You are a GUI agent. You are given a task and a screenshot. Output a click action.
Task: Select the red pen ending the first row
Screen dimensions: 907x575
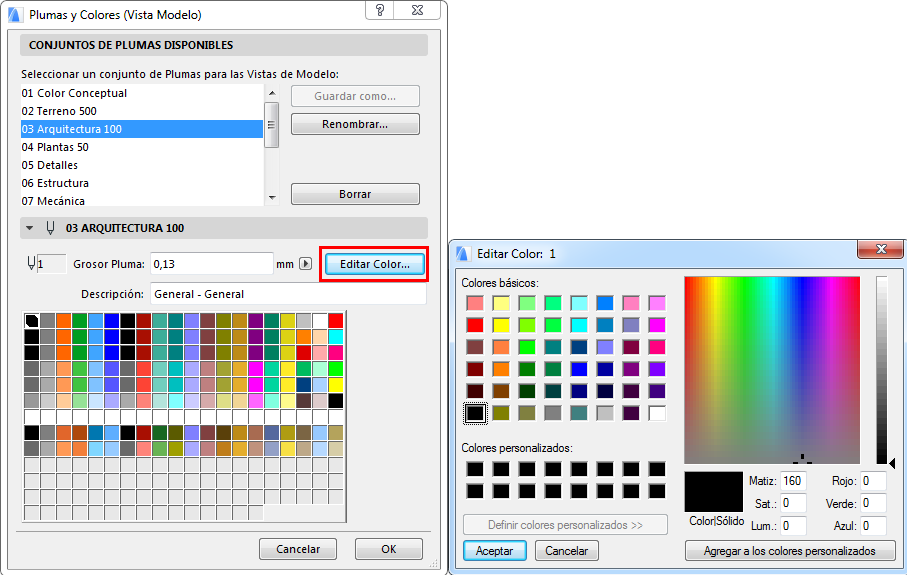click(335, 320)
